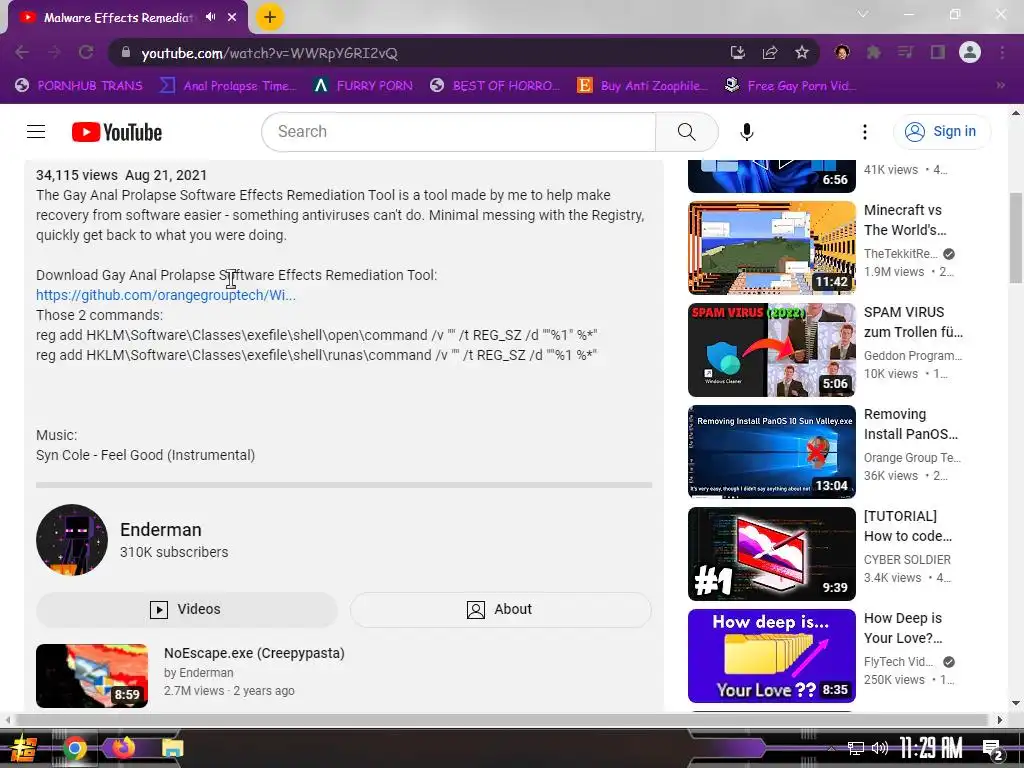Show hidden bookmarks via the overflow chevron
The height and width of the screenshot is (768, 1024).
coord(1000,86)
